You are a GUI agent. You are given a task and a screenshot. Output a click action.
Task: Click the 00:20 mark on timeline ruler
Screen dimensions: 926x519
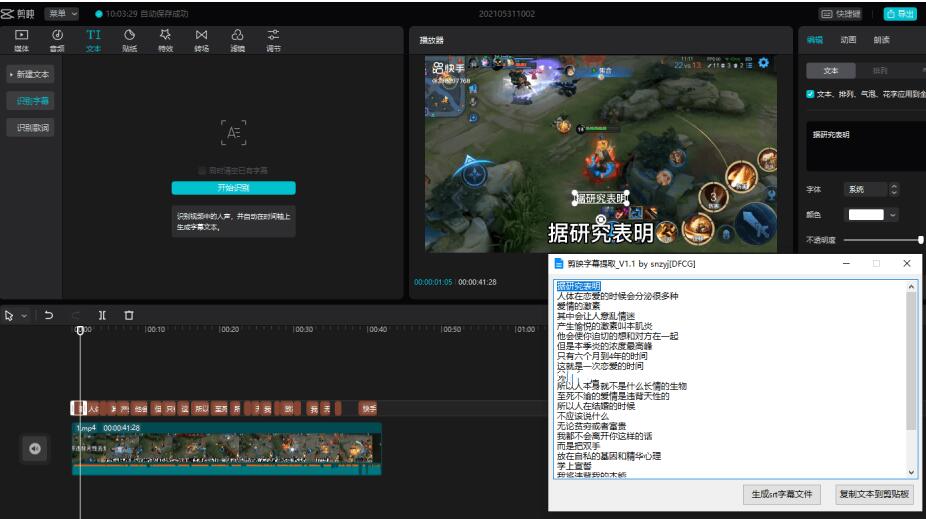pyautogui.click(x=229, y=329)
